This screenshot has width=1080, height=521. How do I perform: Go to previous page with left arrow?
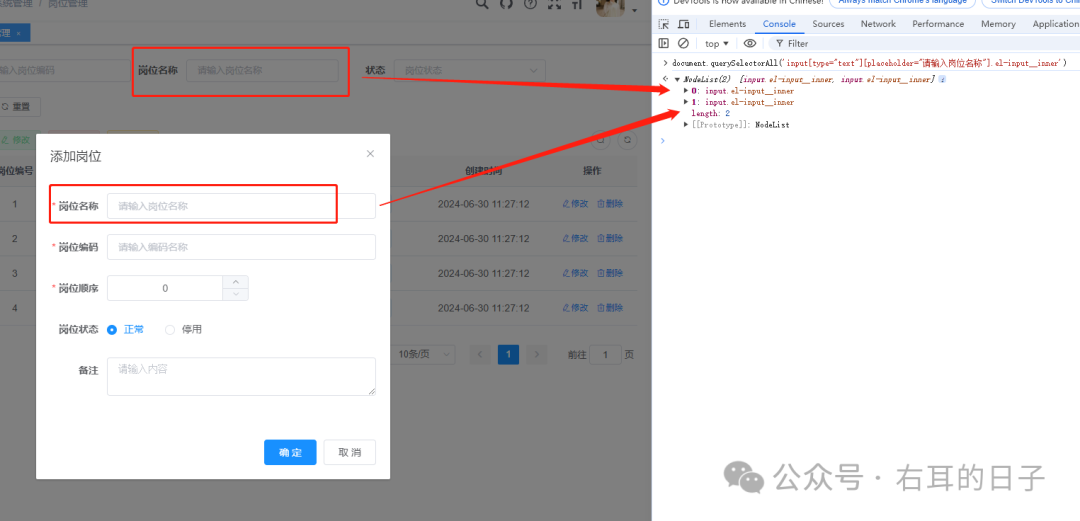481,355
